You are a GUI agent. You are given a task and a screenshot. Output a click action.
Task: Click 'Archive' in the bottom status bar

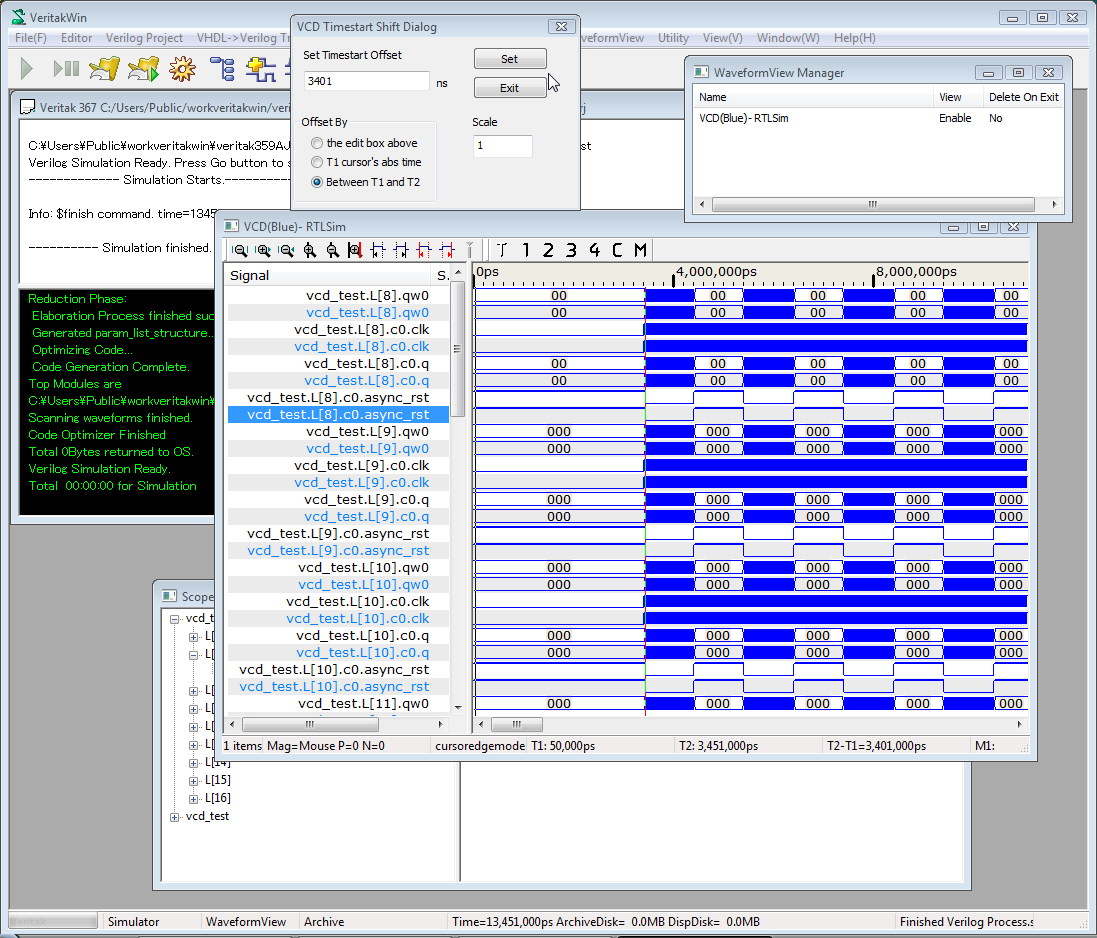tap(324, 922)
